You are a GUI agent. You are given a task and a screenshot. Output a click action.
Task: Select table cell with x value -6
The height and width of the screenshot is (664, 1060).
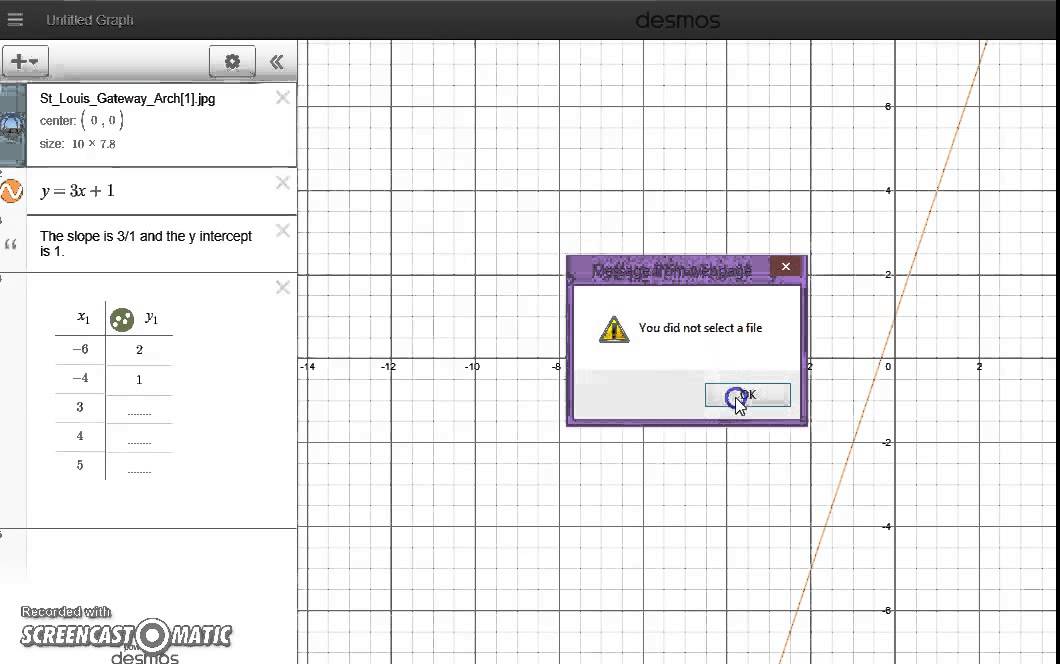(80, 350)
